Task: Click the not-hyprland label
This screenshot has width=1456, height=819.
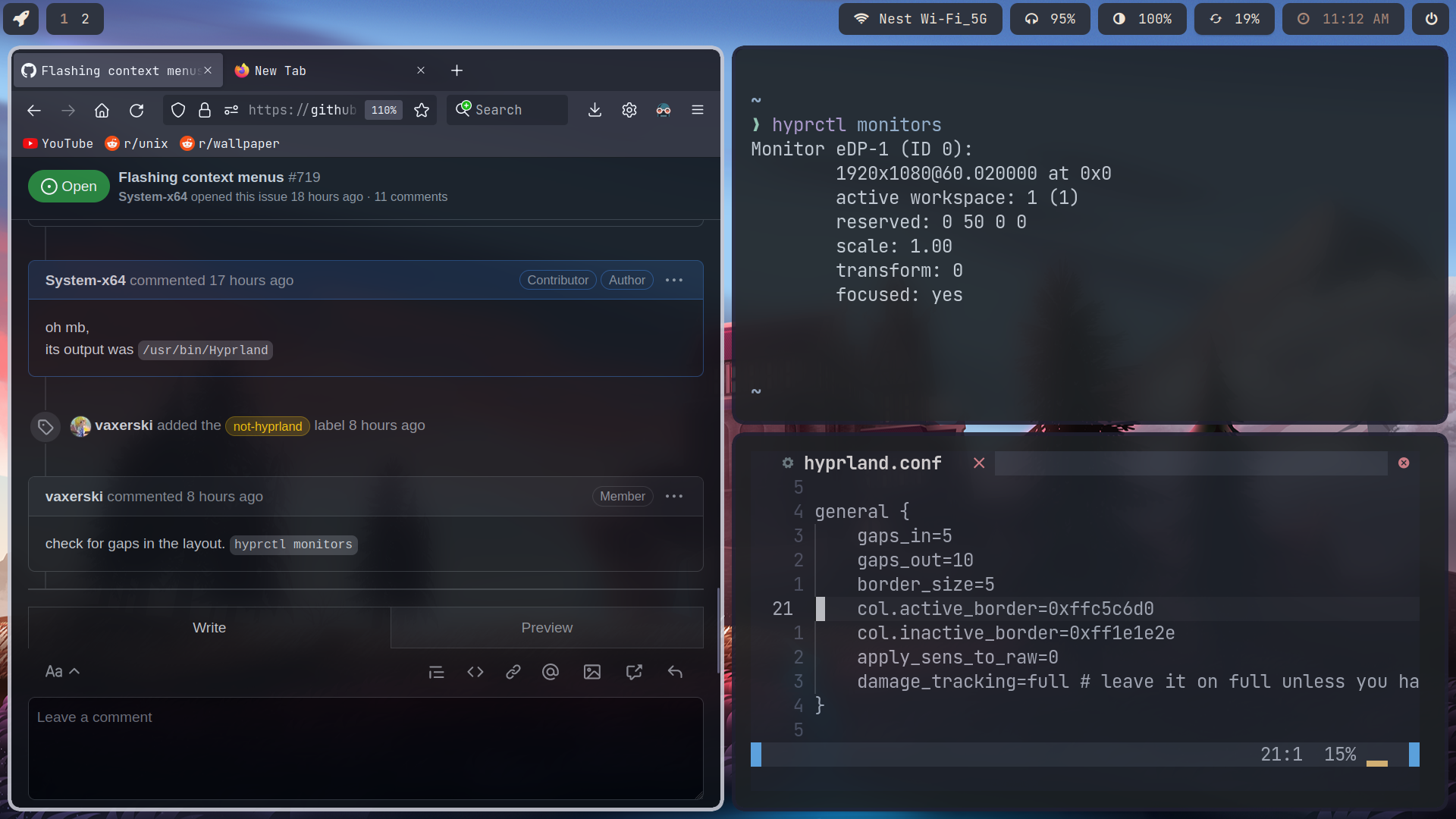Action: (x=268, y=426)
